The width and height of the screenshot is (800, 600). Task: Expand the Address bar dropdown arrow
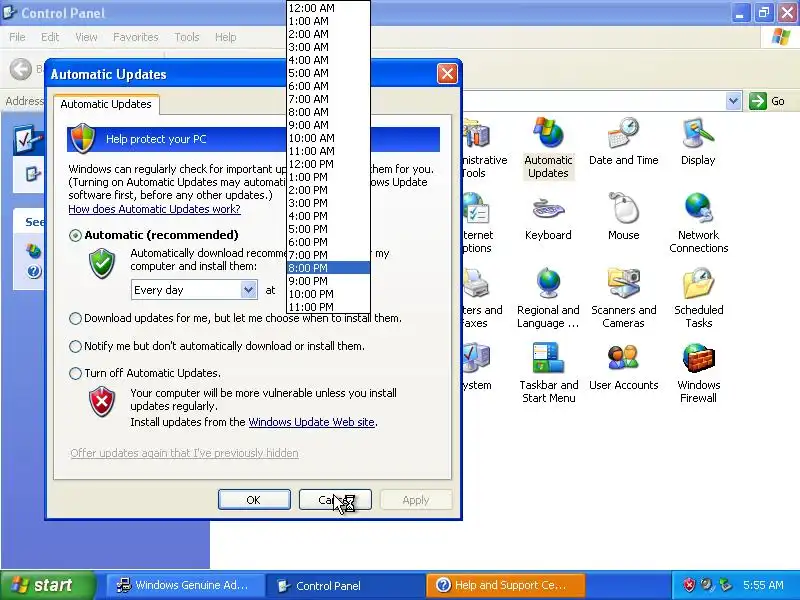[733, 101]
